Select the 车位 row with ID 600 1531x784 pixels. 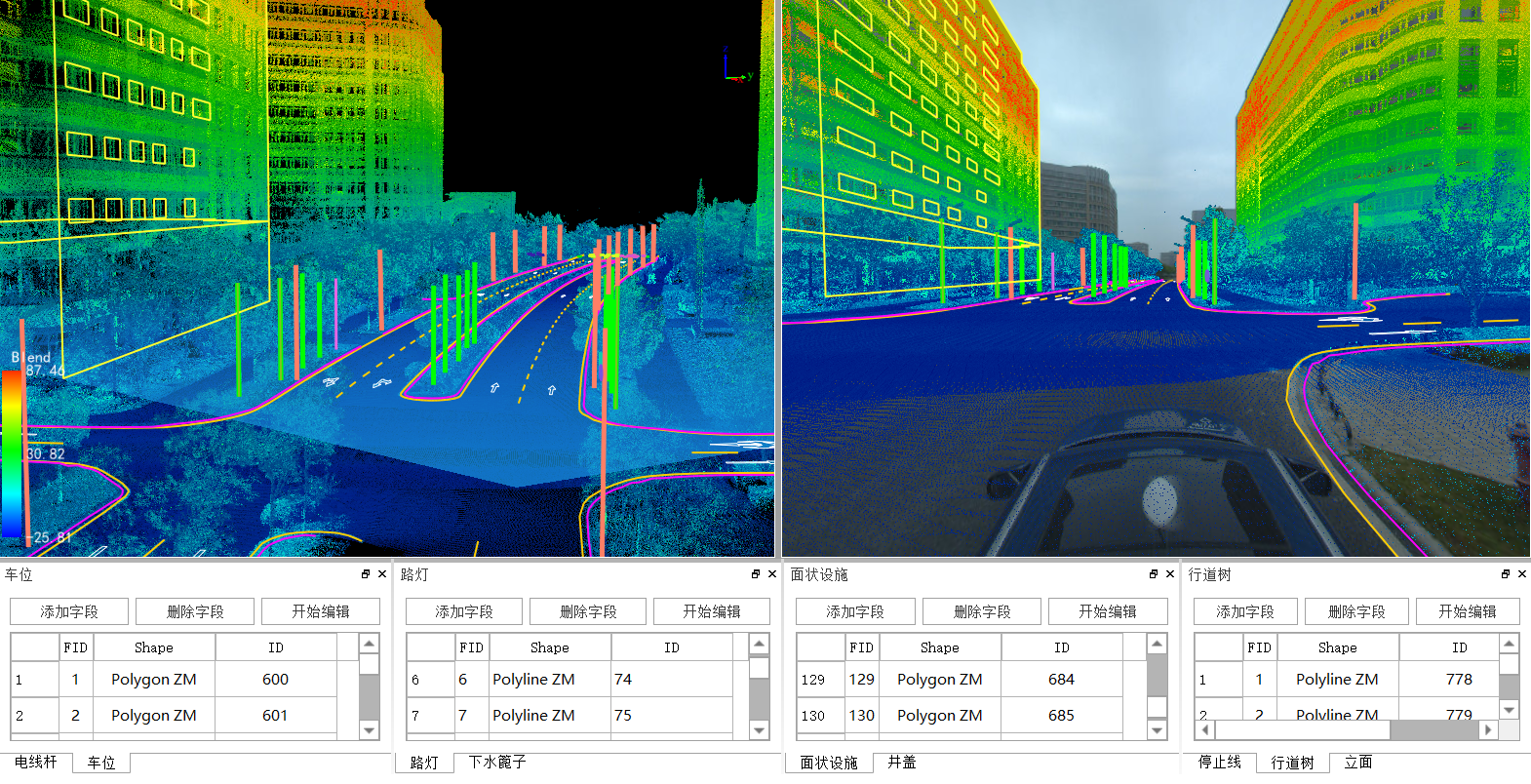(174, 680)
